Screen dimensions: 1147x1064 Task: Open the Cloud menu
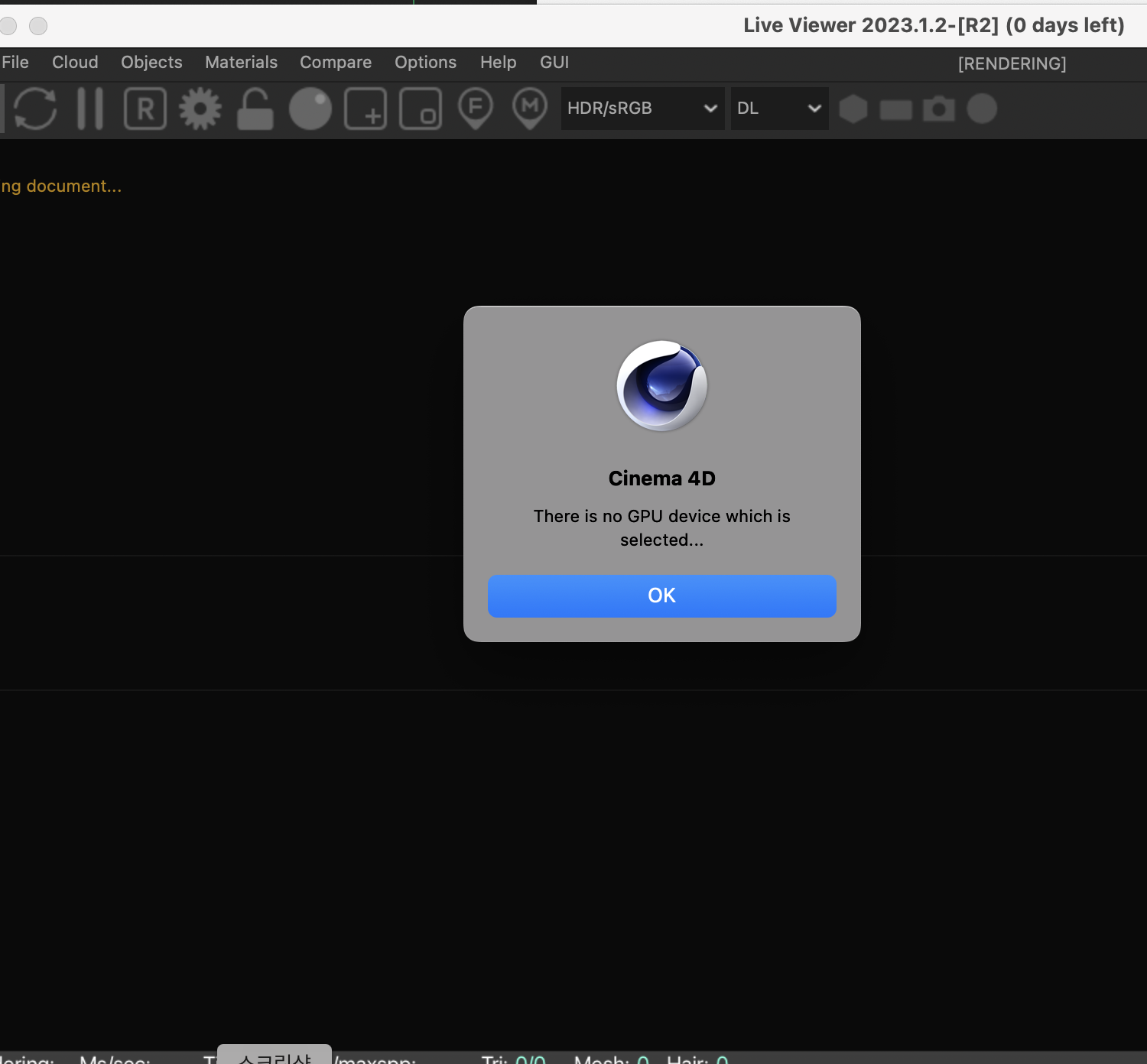(x=75, y=63)
